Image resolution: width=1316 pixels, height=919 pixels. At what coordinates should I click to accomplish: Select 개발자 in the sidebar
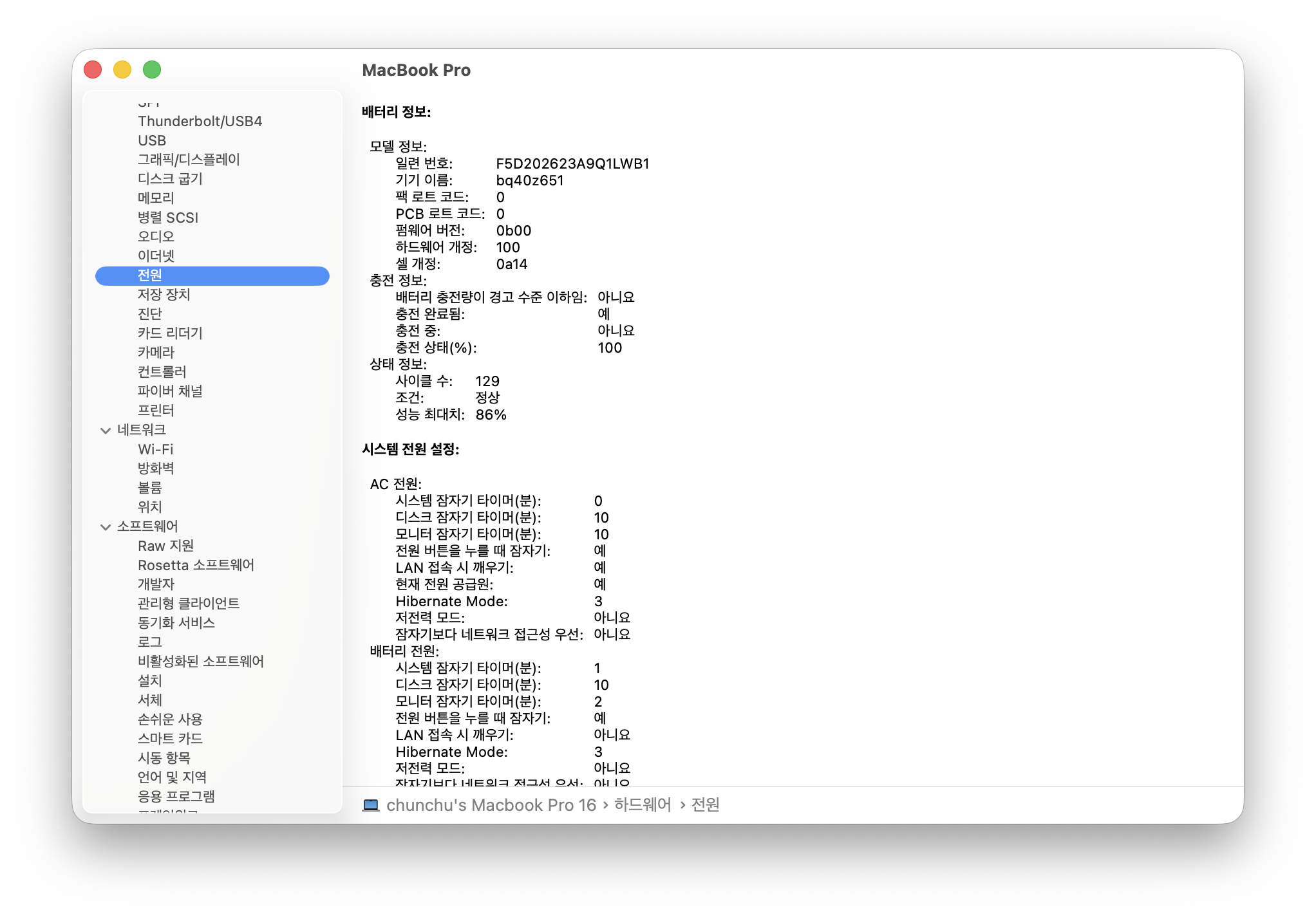[156, 584]
